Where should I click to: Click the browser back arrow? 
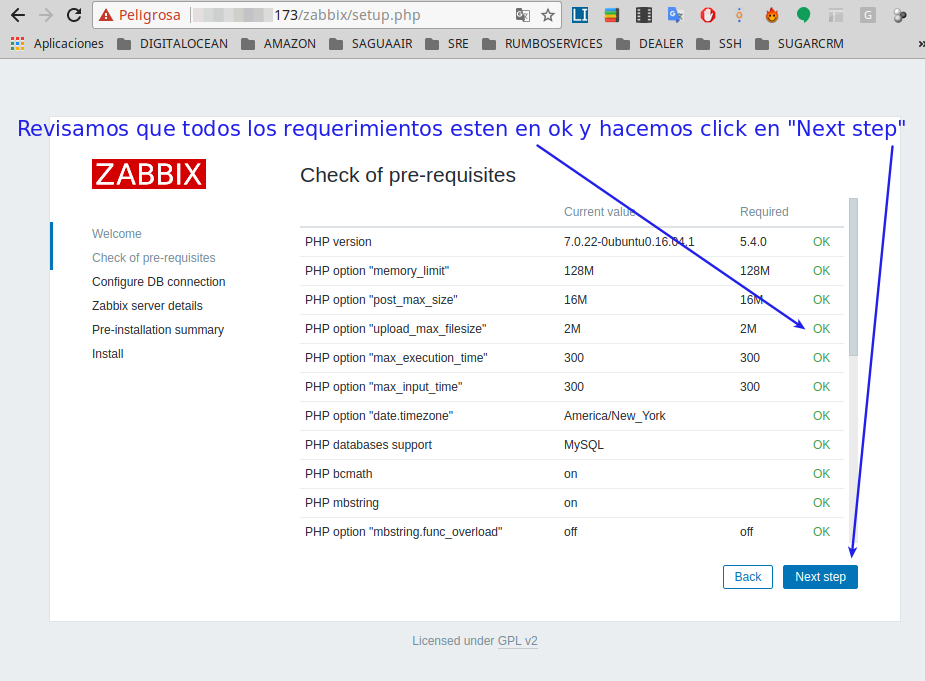click(18, 15)
